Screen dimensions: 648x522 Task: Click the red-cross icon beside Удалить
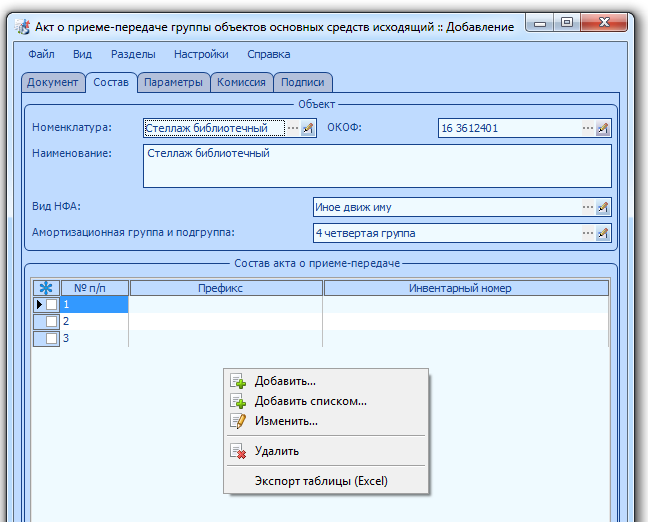[238, 451]
